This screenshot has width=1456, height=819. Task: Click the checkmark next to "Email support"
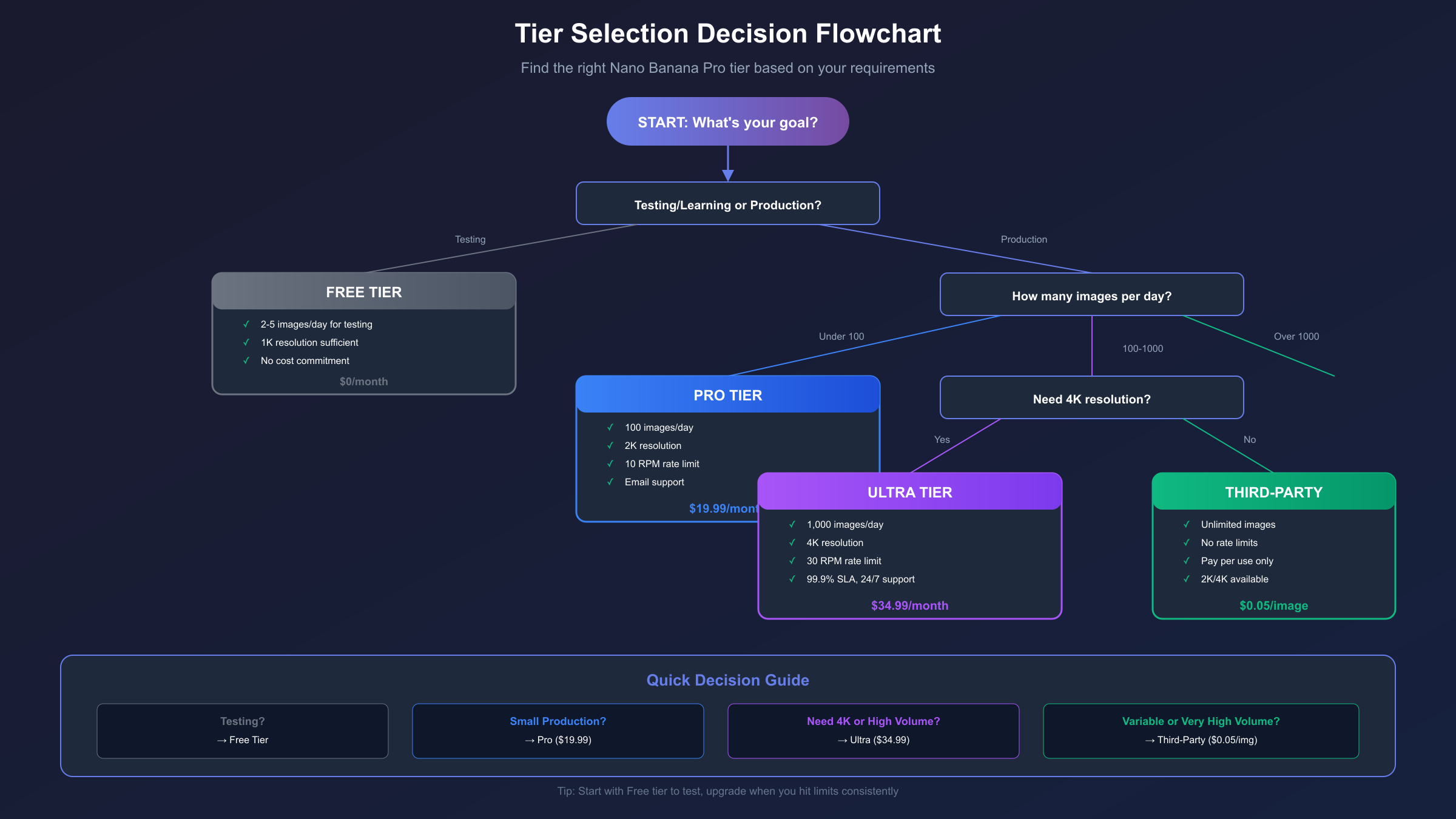click(610, 482)
